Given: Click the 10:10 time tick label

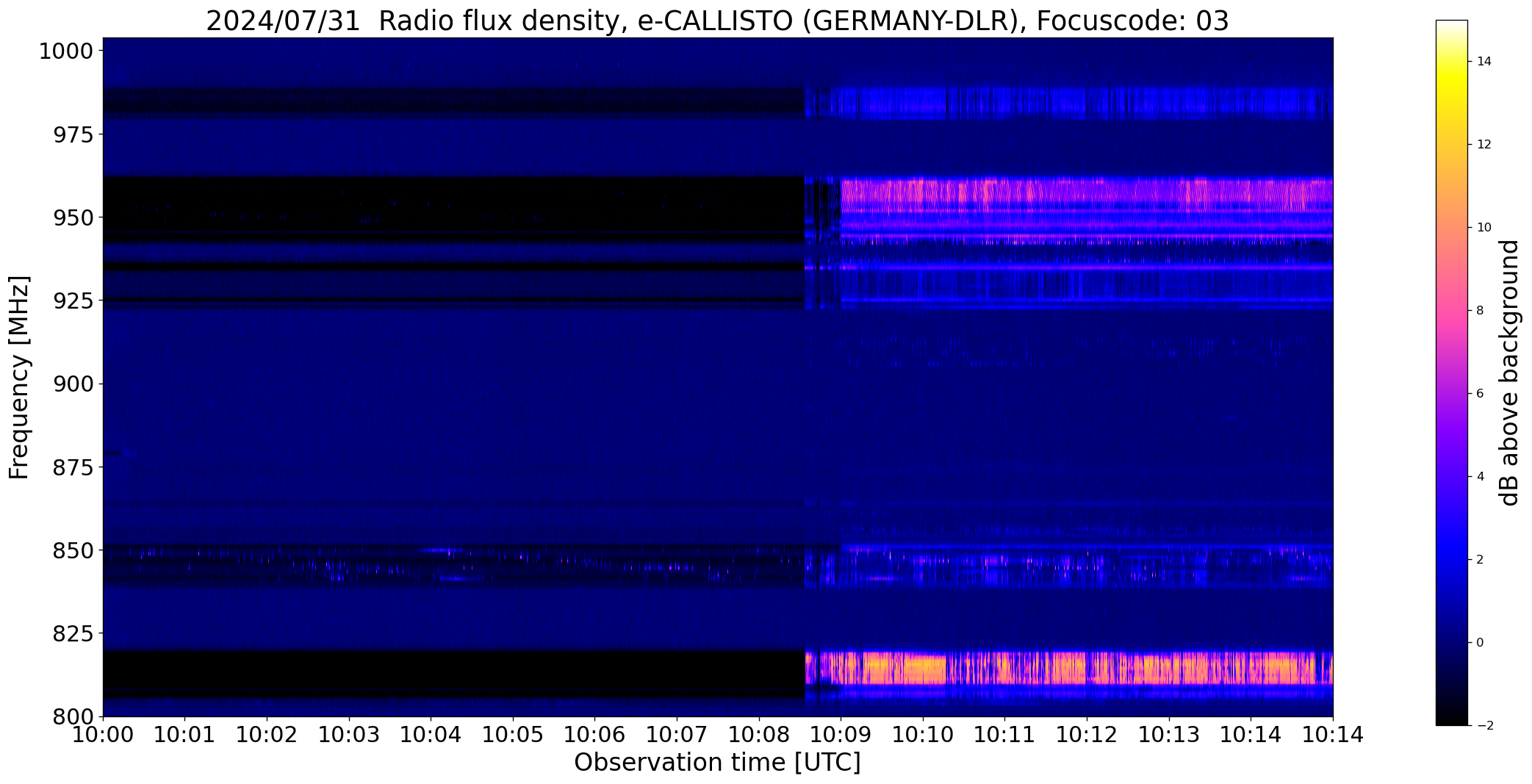Looking at the screenshot, I should tap(922, 735).
